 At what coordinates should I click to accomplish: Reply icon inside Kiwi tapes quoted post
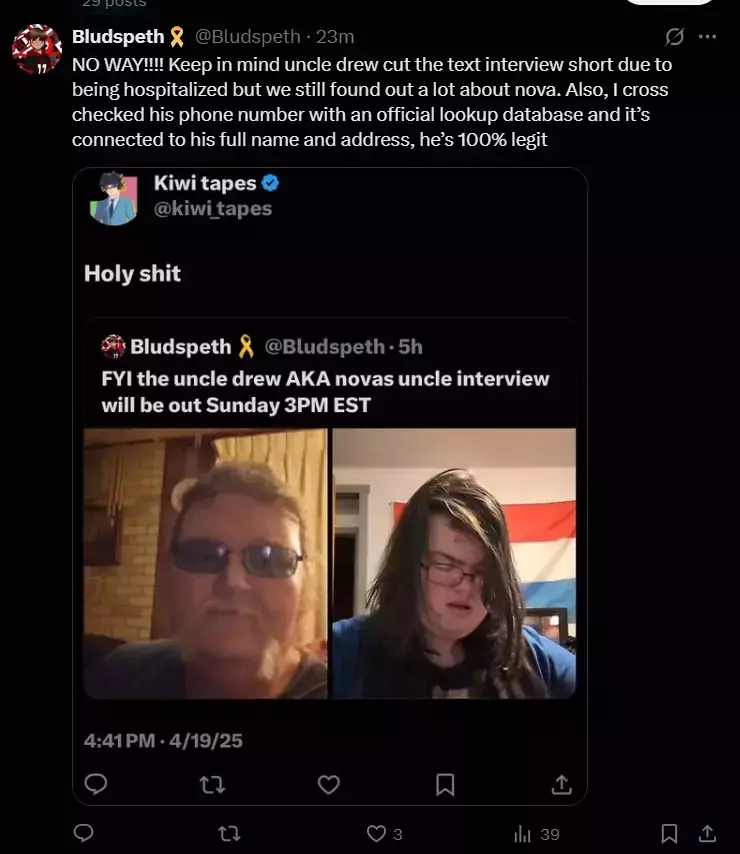point(96,784)
